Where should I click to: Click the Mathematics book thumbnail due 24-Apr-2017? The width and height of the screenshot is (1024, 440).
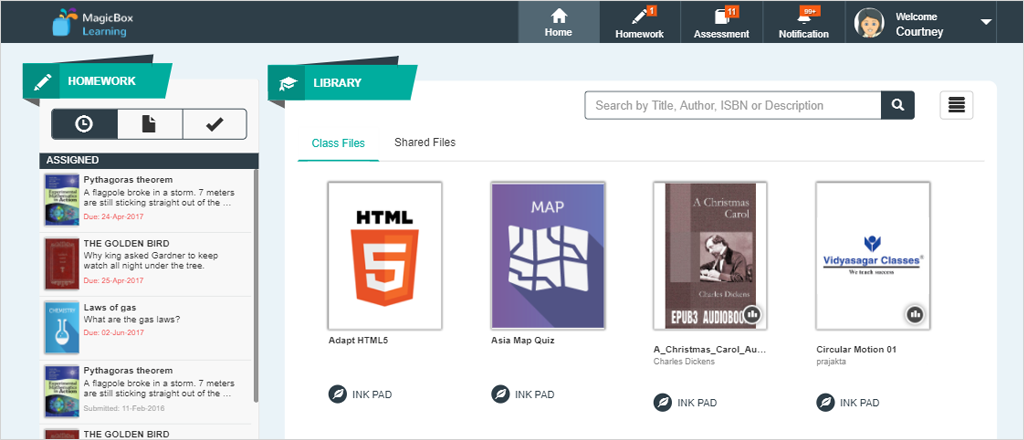point(62,200)
